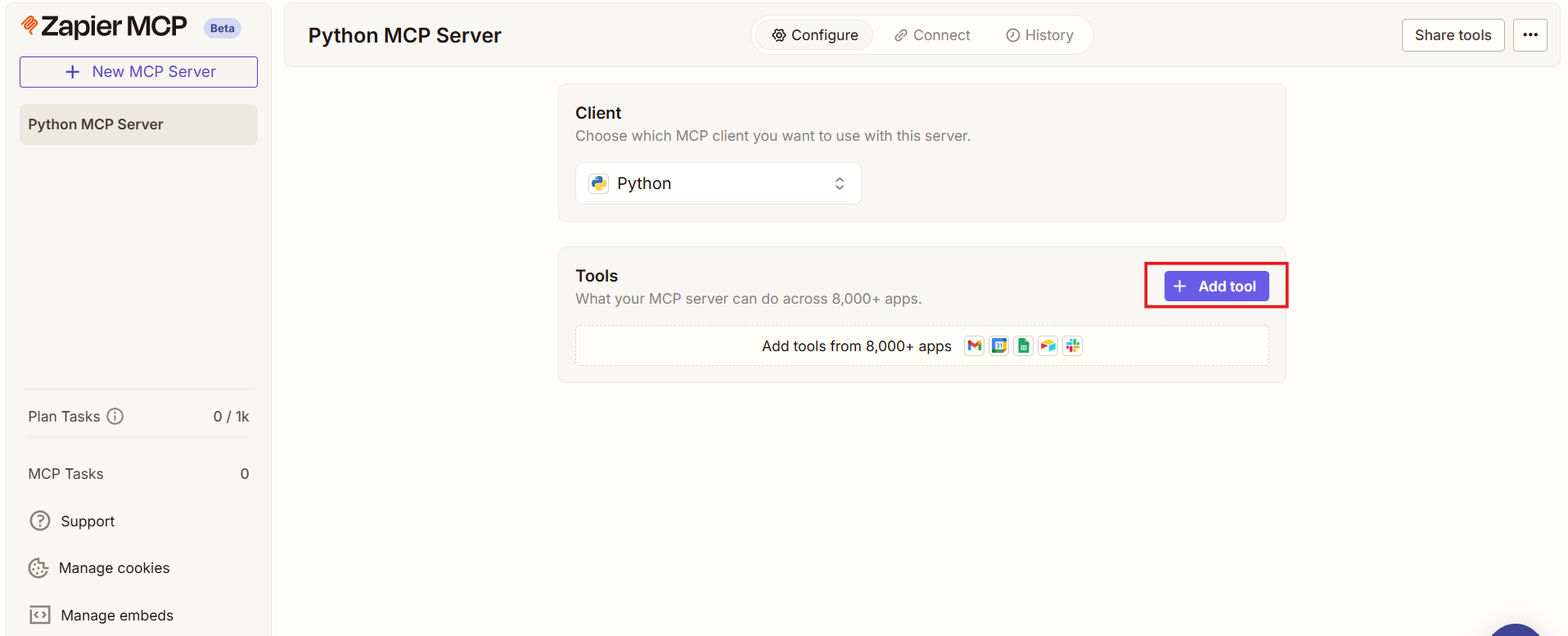Open Manage embeds link
Image resolution: width=1568 pixels, height=636 pixels.
pyautogui.click(x=116, y=616)
